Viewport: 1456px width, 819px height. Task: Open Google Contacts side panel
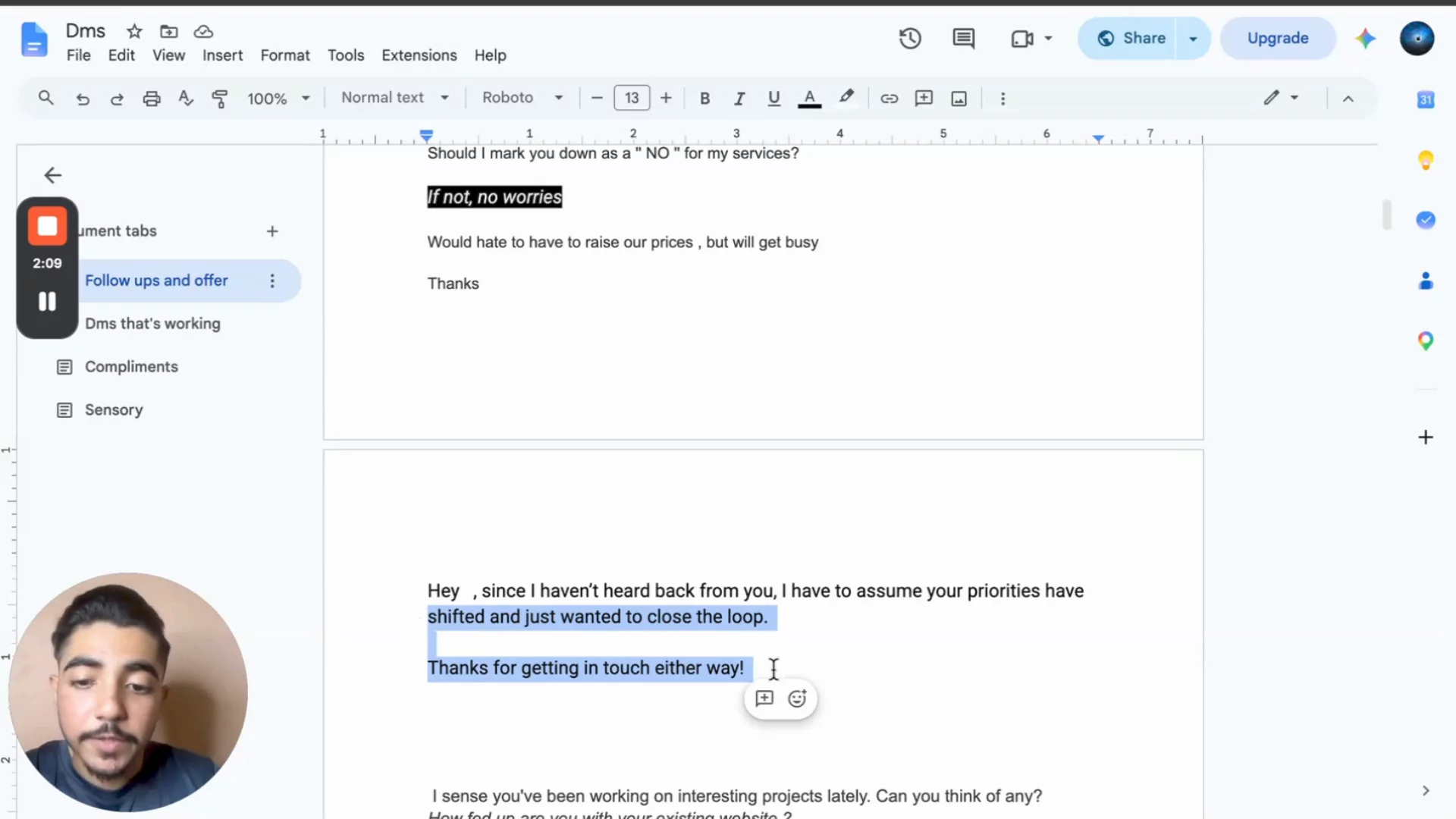point(1426,281)
